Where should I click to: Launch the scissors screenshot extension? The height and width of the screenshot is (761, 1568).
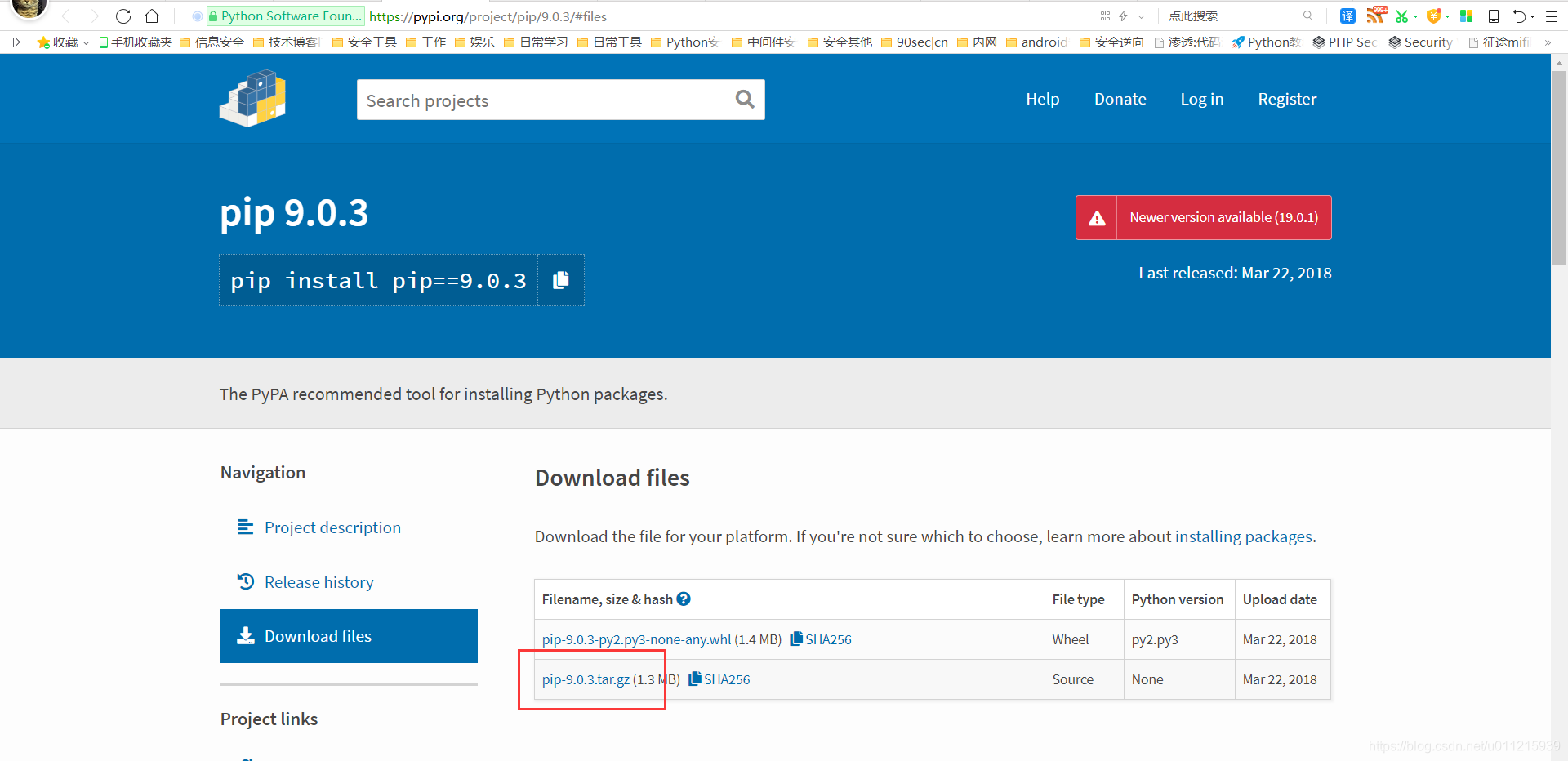point(1401,16)
